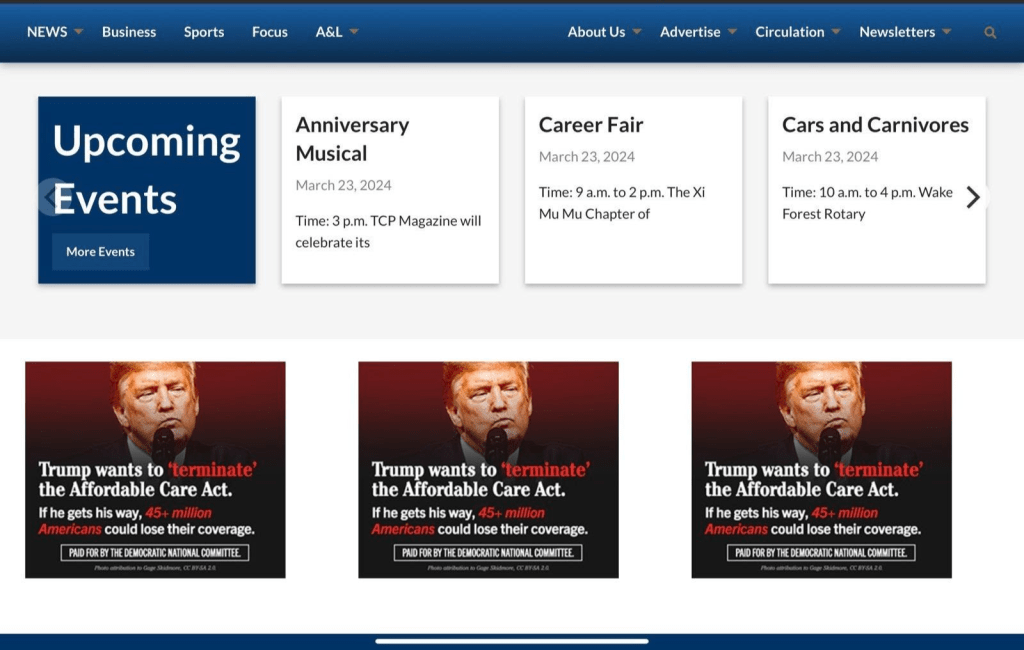Select the Focus menu item

(x=270, y=32)
